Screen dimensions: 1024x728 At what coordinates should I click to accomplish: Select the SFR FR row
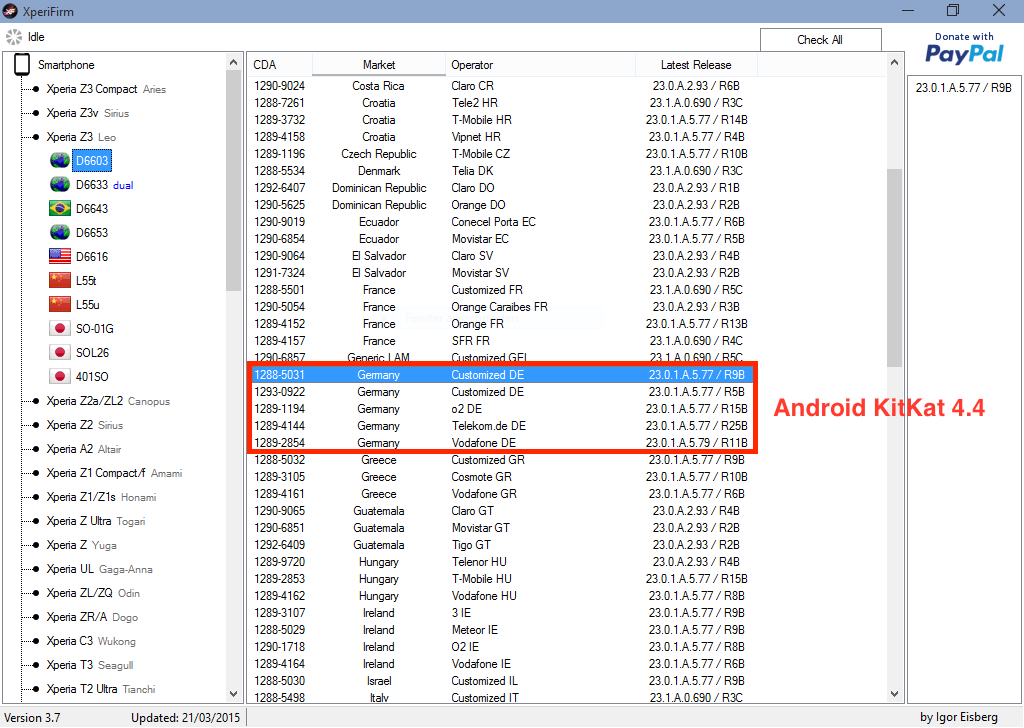tap(501, 341)
